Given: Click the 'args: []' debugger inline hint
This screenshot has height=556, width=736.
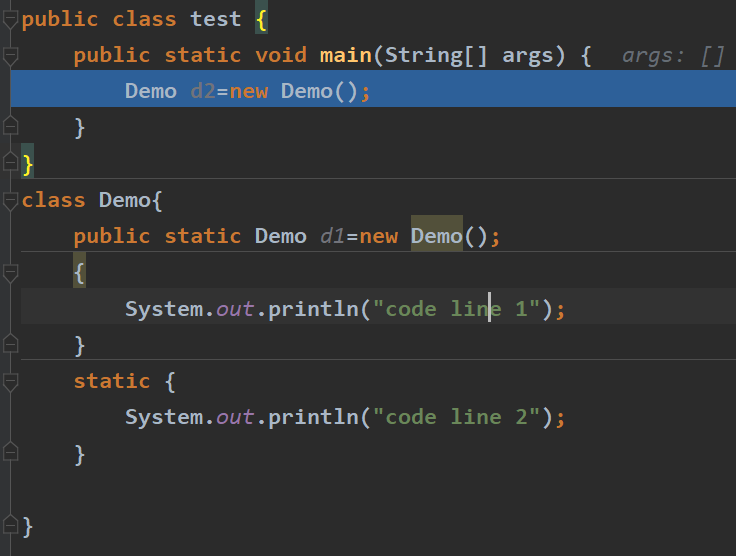Looking at the screenshot, I should 673,56.
